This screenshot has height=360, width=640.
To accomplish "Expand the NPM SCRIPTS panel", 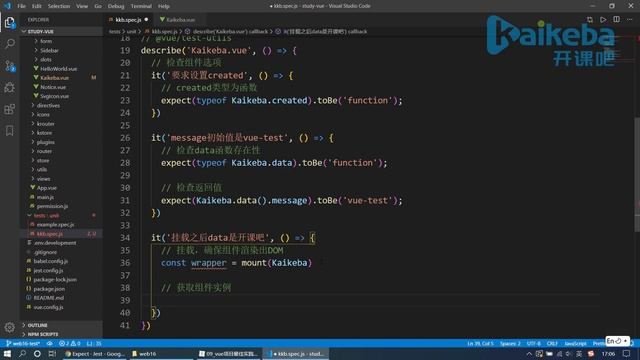I will (61, 334).
